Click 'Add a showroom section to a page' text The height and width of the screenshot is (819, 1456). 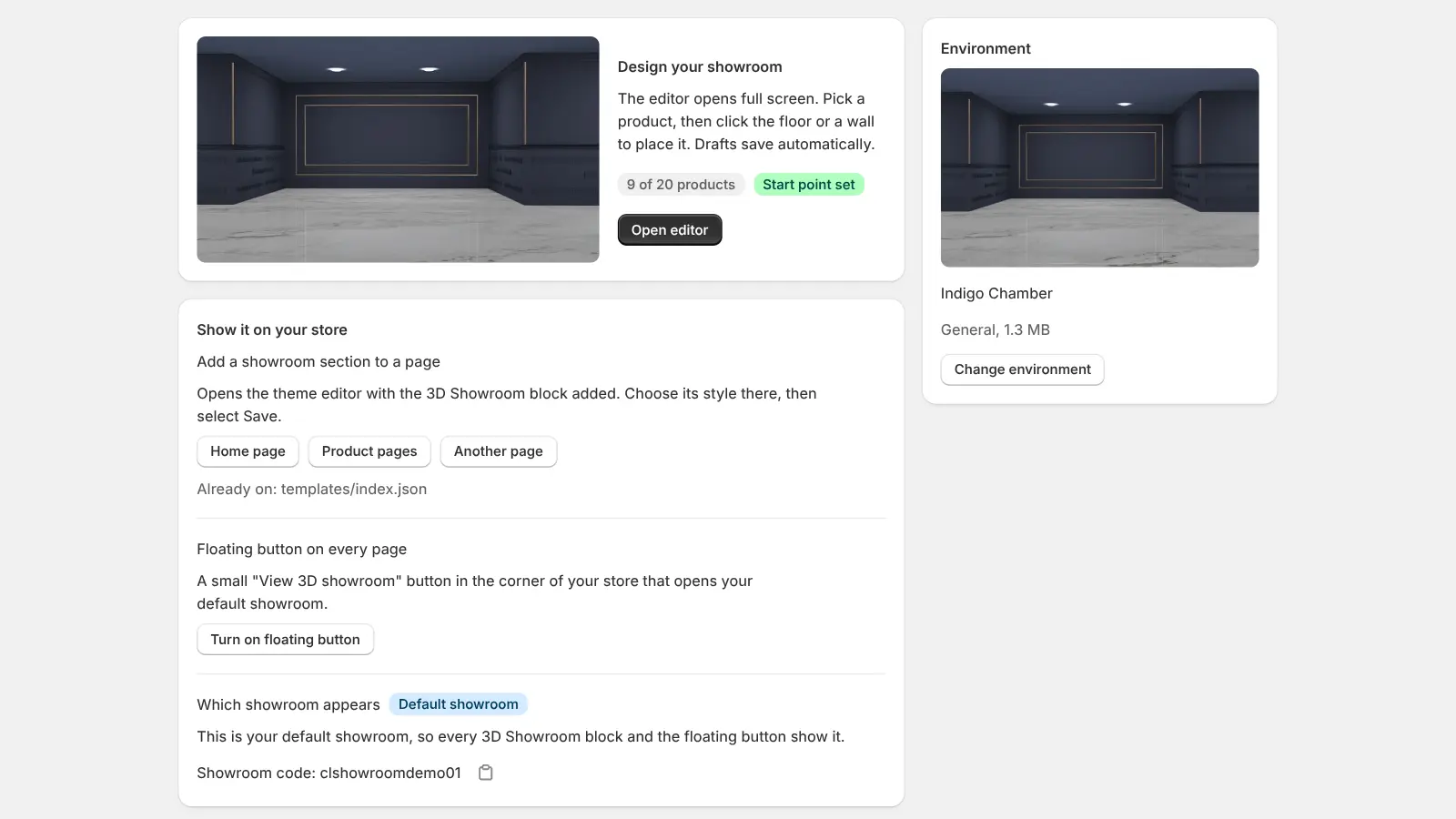tap(318, 361)
